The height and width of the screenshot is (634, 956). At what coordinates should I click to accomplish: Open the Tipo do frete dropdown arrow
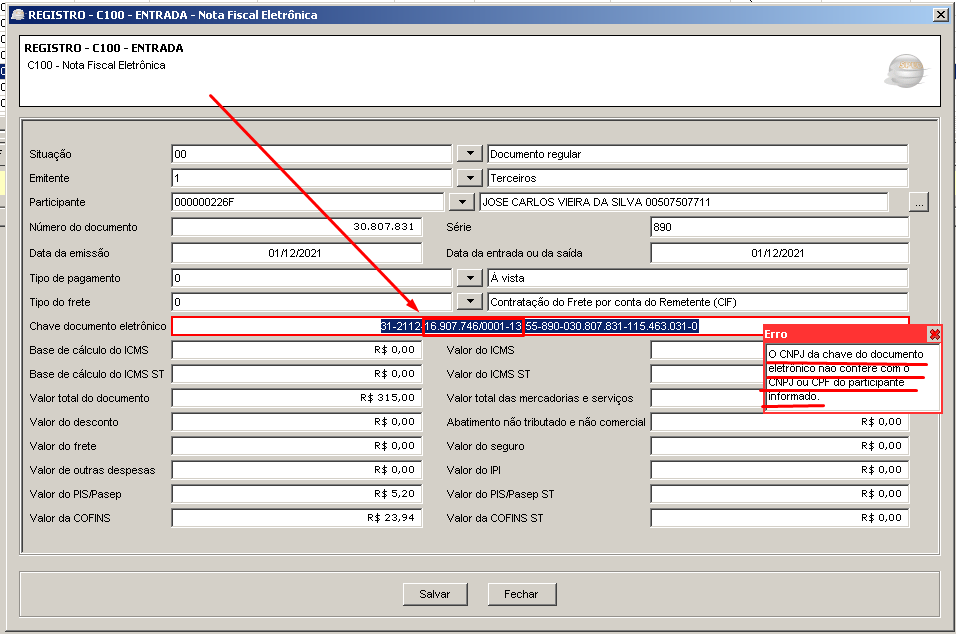(x=469, y=302)
